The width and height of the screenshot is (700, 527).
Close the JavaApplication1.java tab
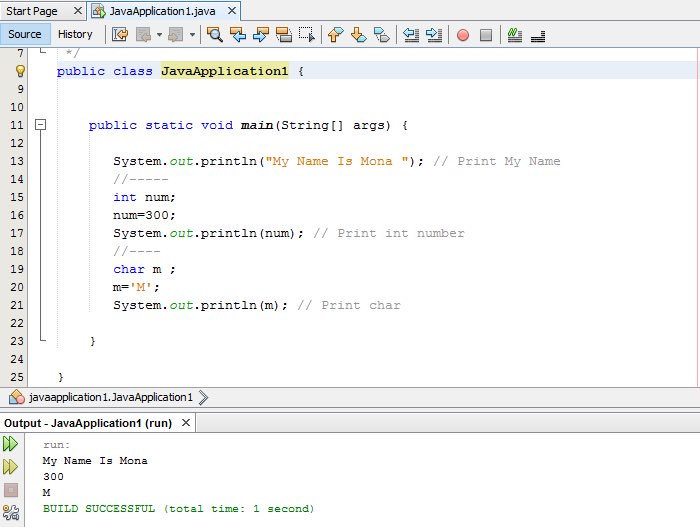pyautogui.click(x=232, y=10)
